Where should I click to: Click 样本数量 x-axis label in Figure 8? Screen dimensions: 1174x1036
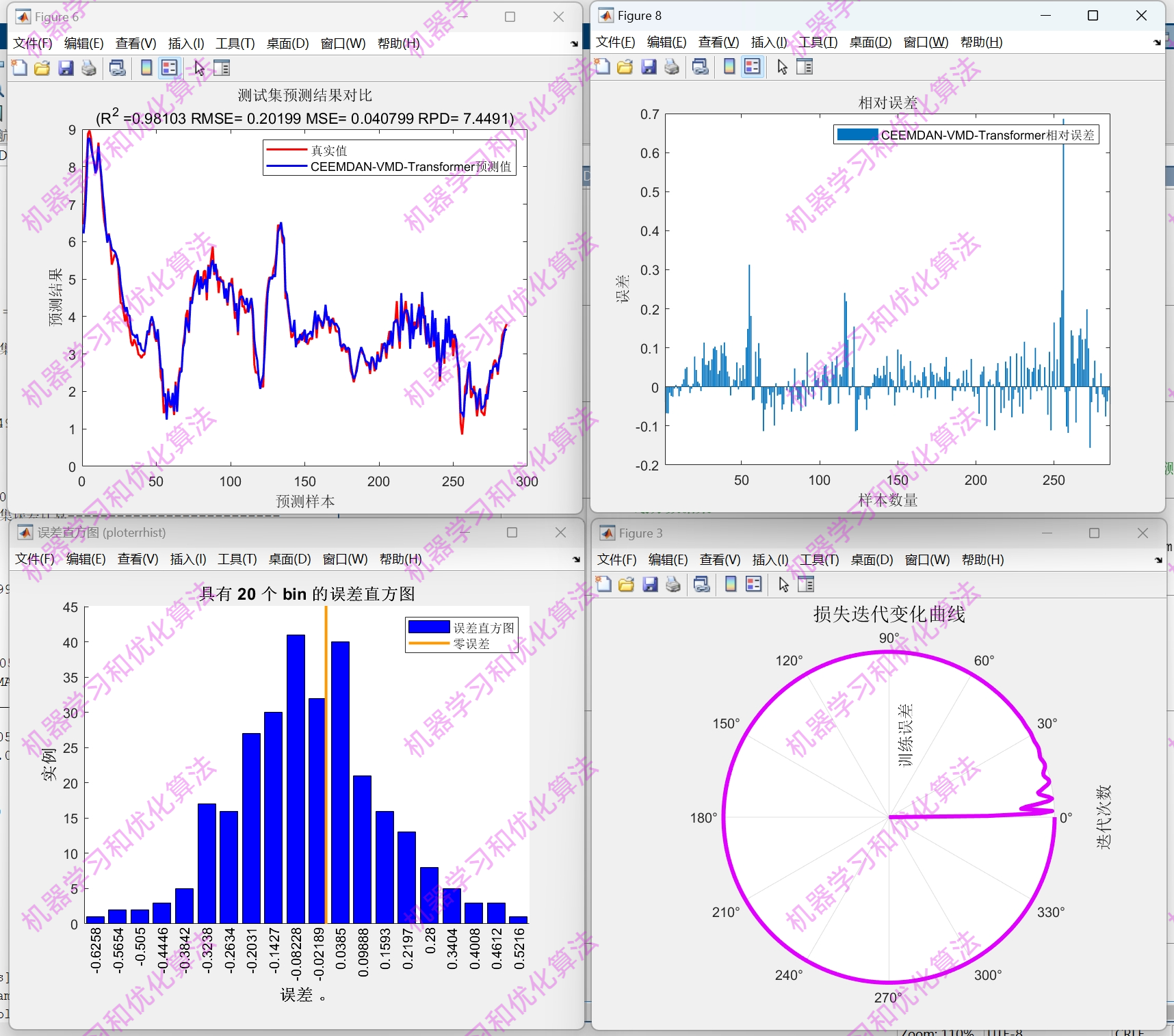pos(888,500)
